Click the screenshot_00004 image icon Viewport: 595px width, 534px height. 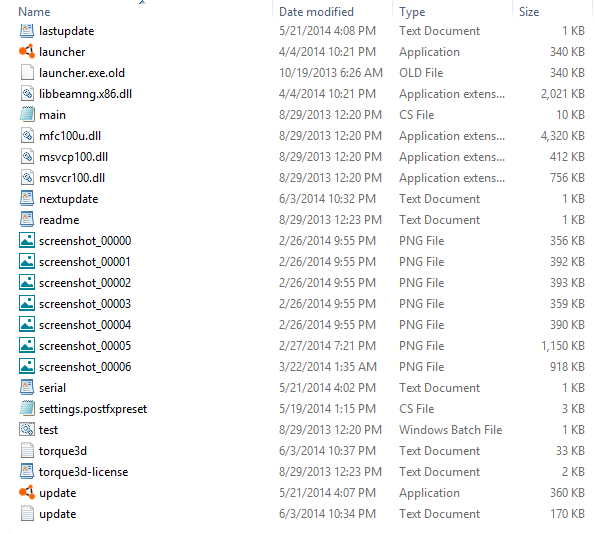coord(27,325)
